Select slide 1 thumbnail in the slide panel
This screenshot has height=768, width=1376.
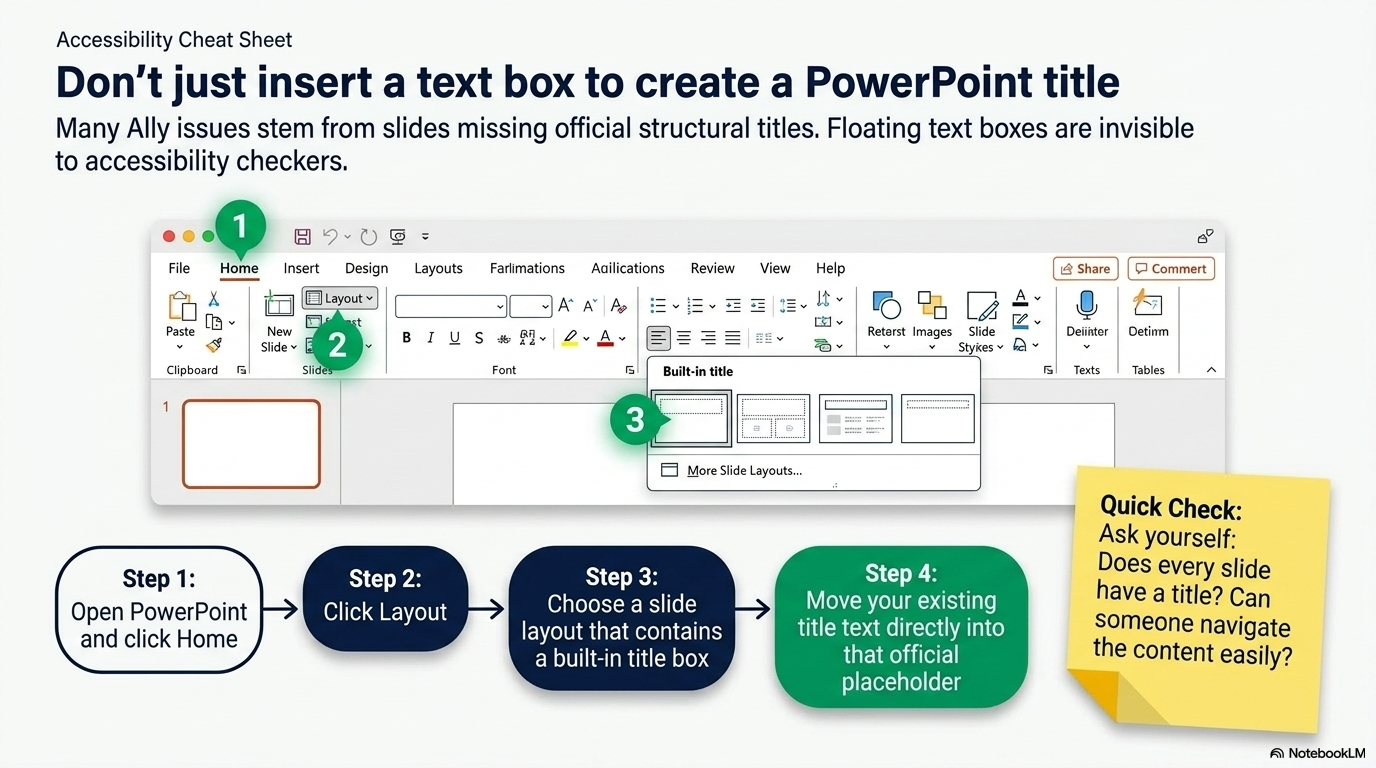[251, 444]
